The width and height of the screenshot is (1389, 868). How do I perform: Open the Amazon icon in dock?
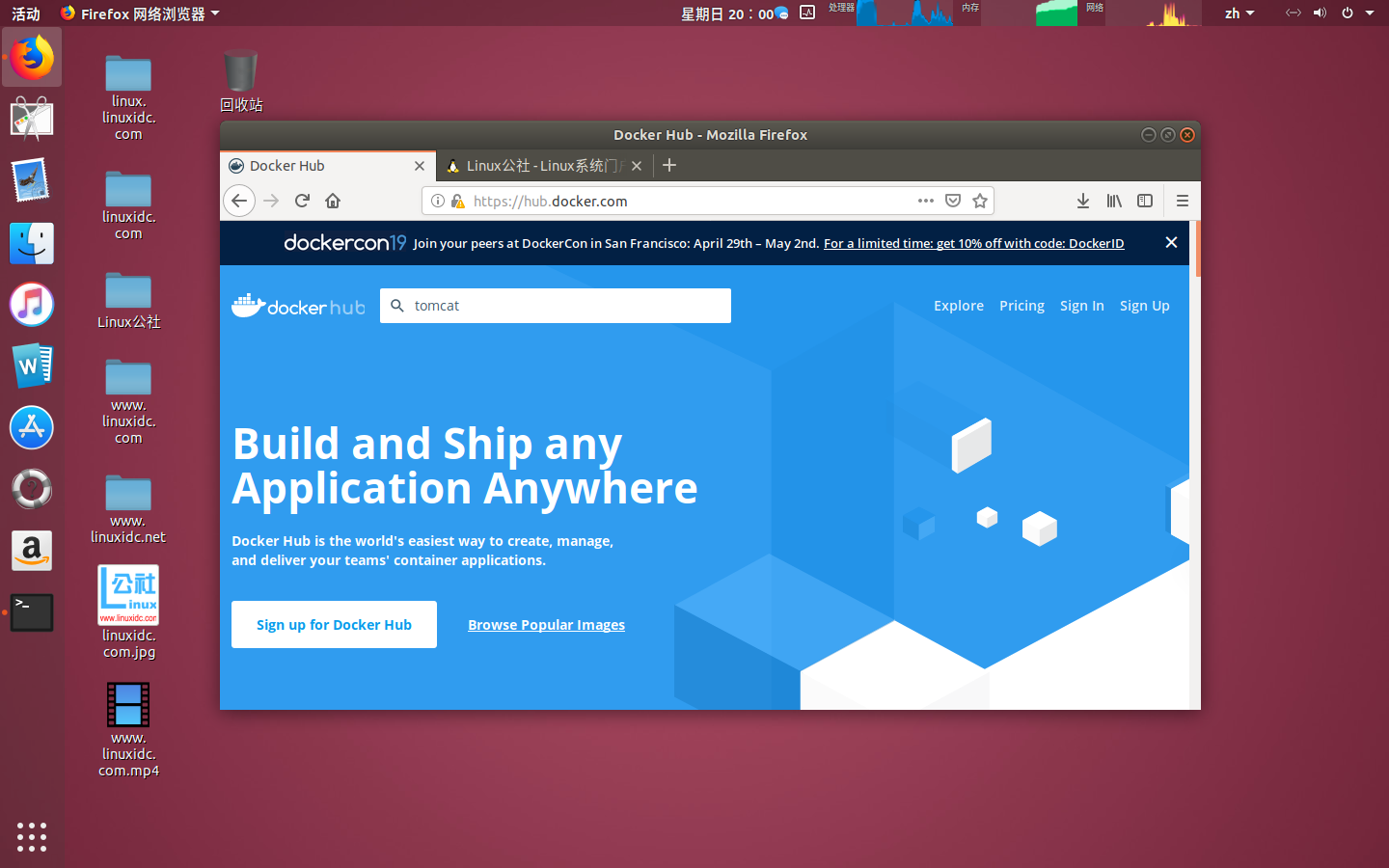[32, 551]
